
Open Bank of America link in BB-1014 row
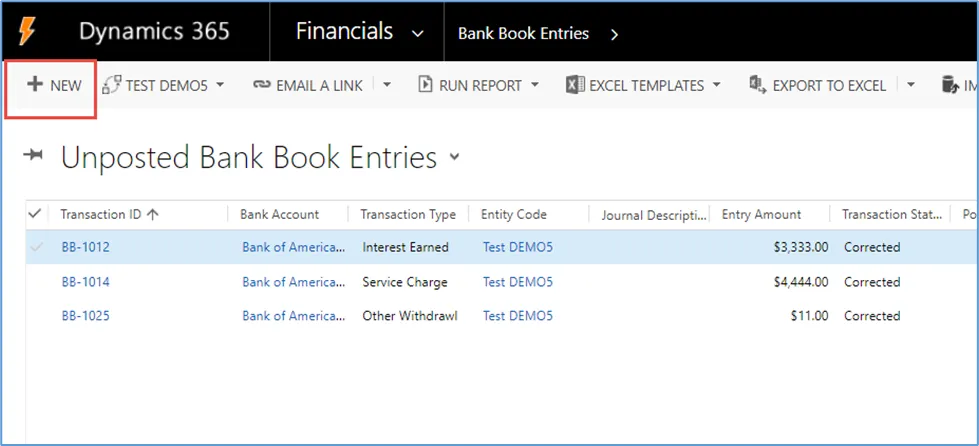(294, 282)
